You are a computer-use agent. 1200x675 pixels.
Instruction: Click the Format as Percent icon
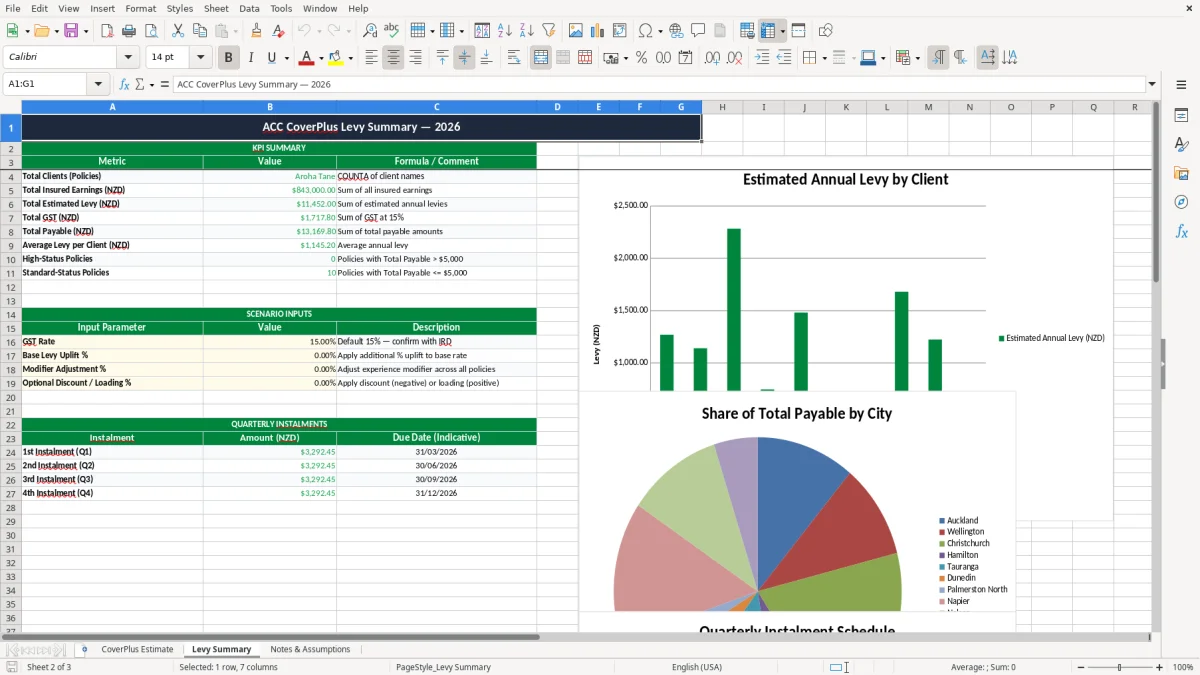point(641,58)
